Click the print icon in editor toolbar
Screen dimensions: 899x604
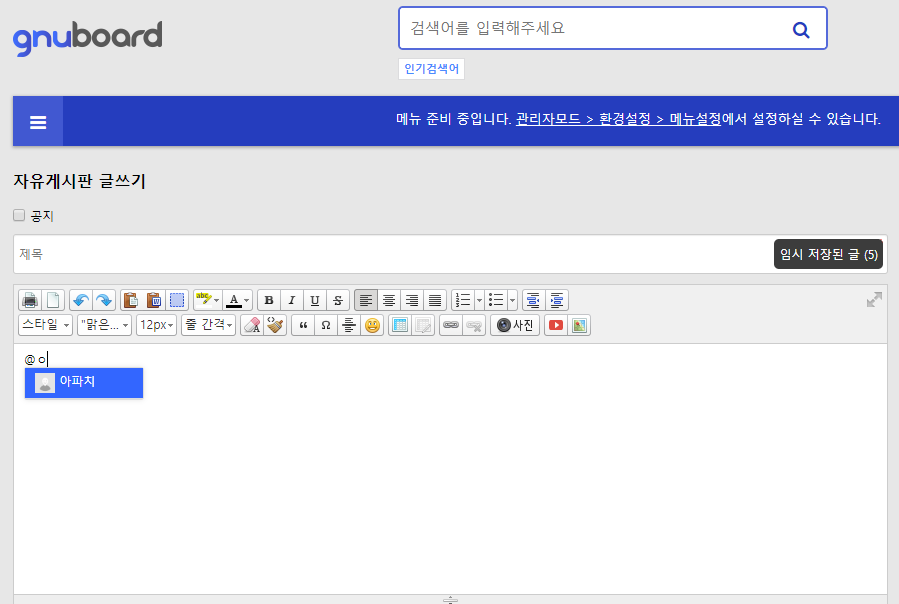pos(30,300)
